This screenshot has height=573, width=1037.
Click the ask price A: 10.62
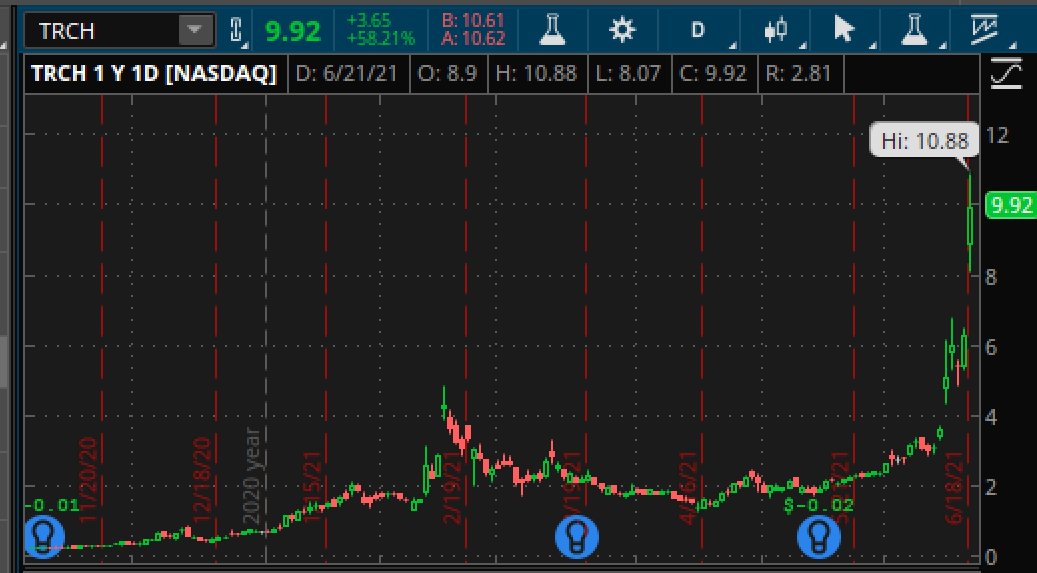click(473, 39)
